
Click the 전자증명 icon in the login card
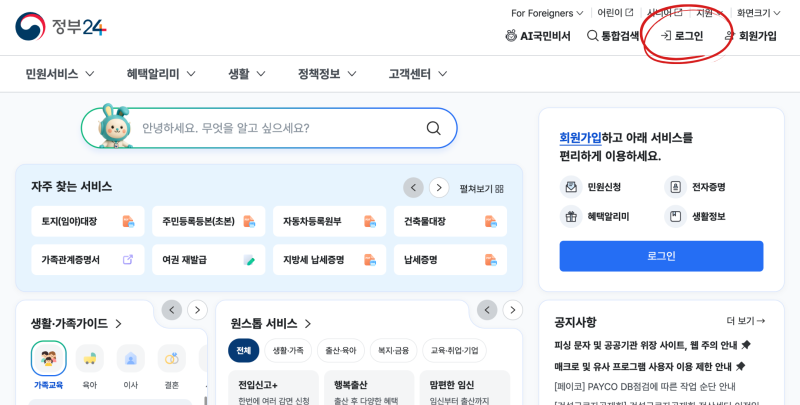[675, 187]
